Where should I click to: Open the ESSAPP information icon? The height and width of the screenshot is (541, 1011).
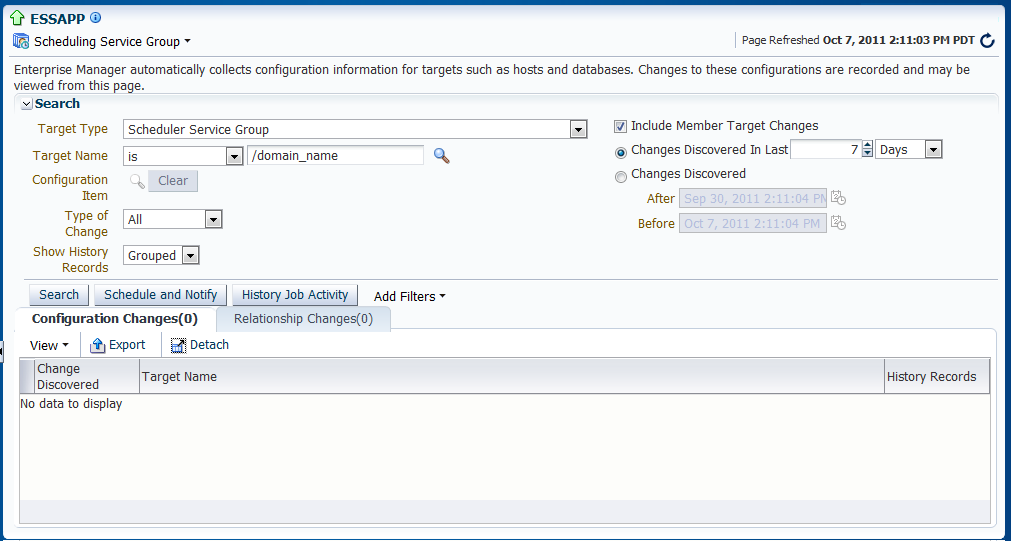(x=95, y=17)
